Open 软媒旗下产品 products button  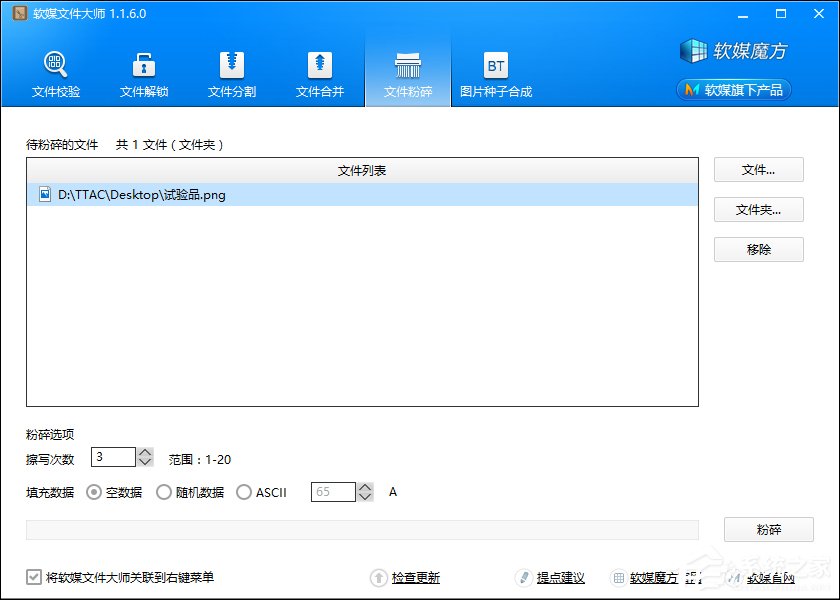coord(733,89)
